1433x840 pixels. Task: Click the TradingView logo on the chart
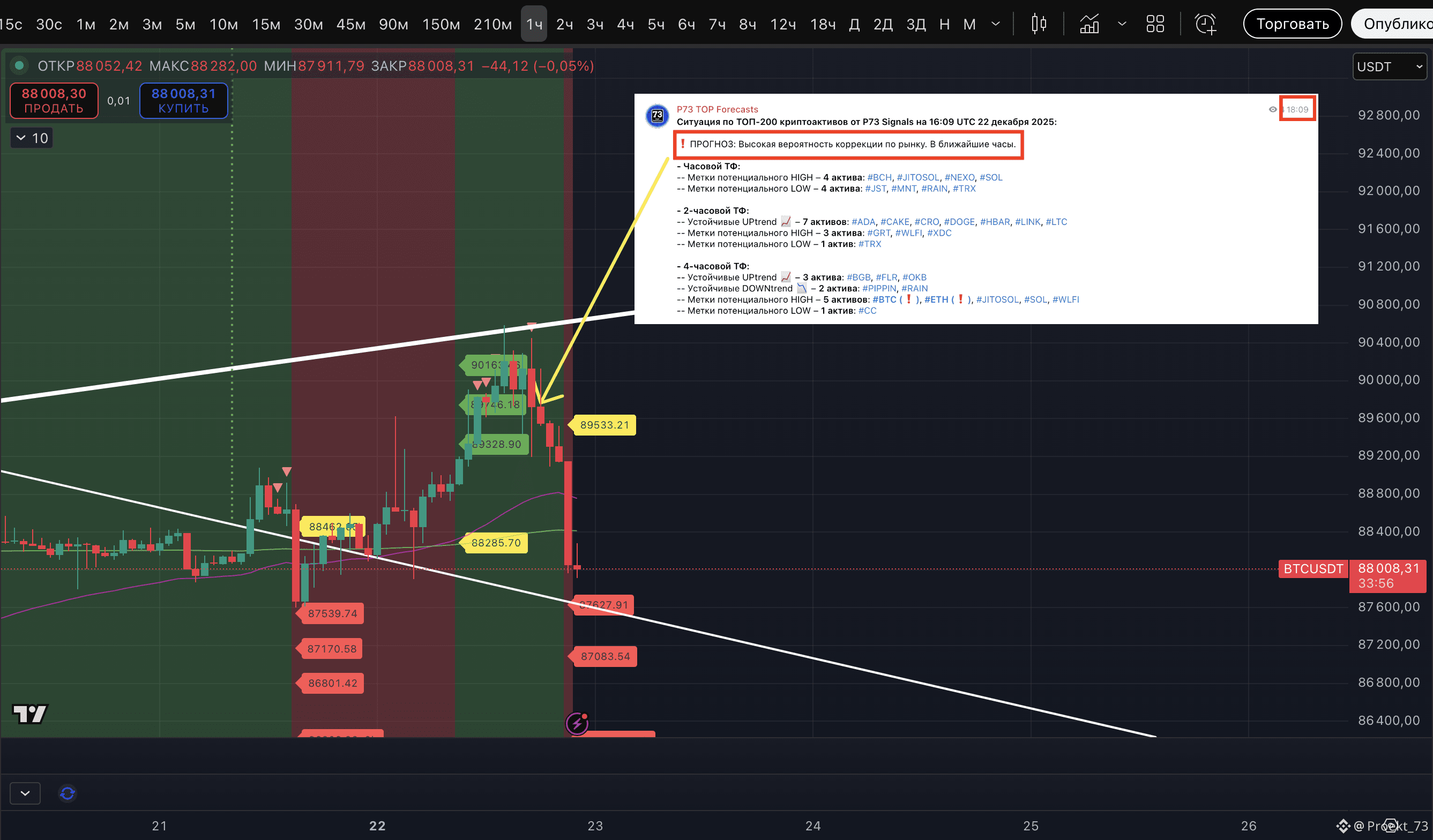(29, 714)
